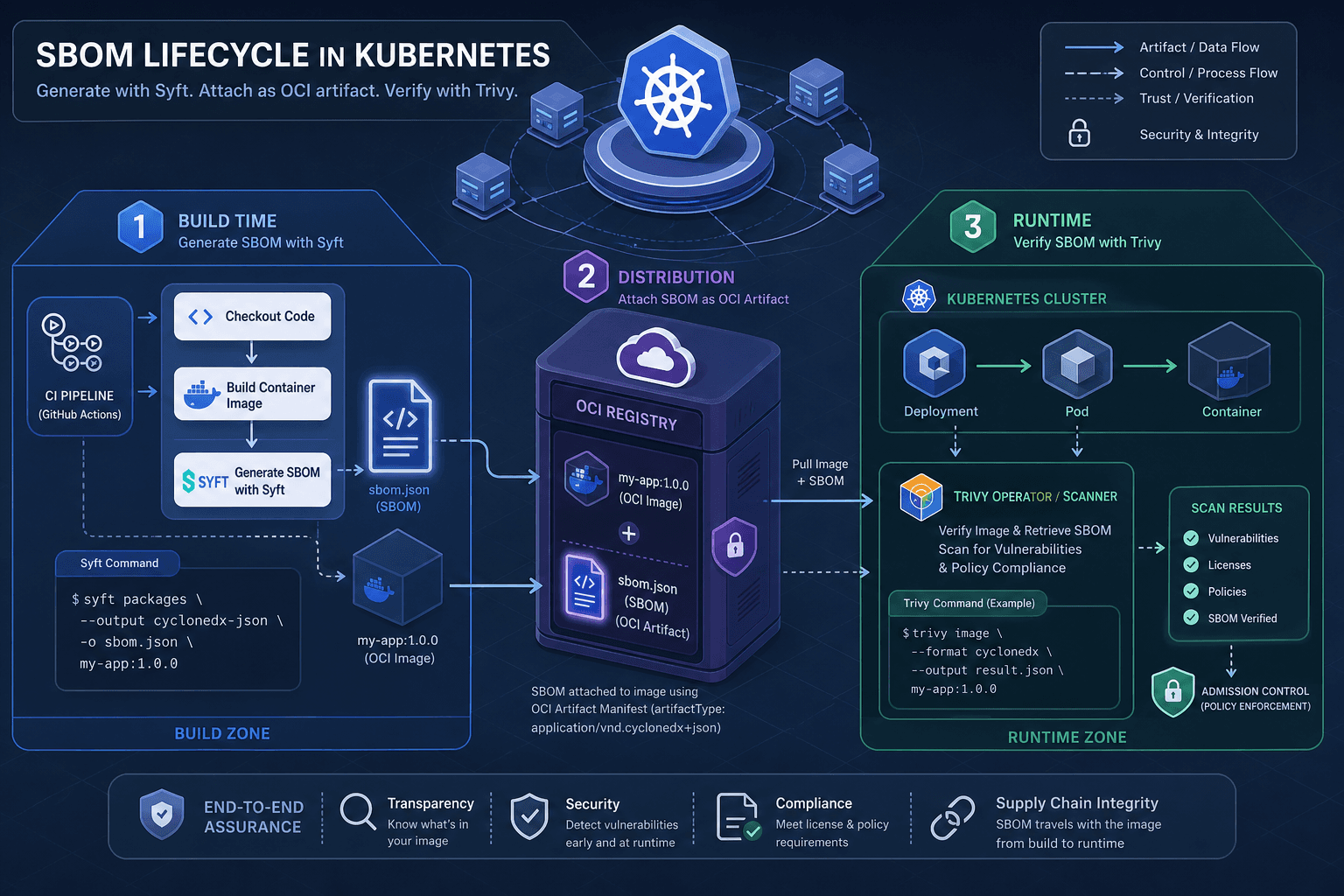
Task: Click the Security shield checkmark icon
Action: coord(529,816)
